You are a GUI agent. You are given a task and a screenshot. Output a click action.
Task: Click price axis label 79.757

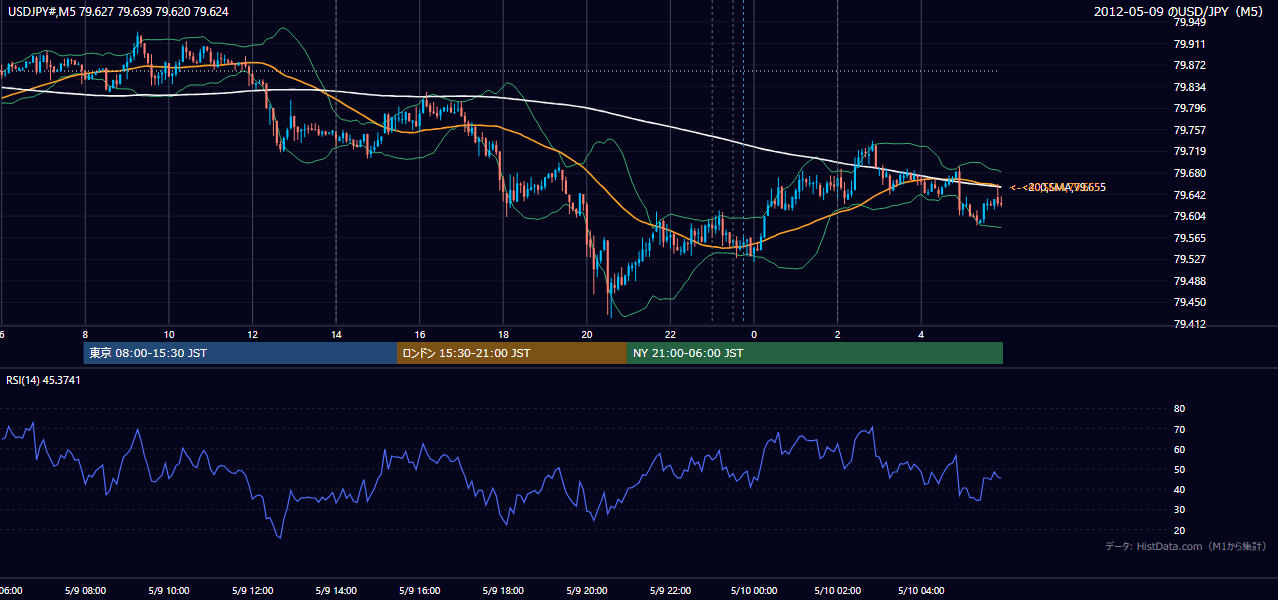(1189, 130)
